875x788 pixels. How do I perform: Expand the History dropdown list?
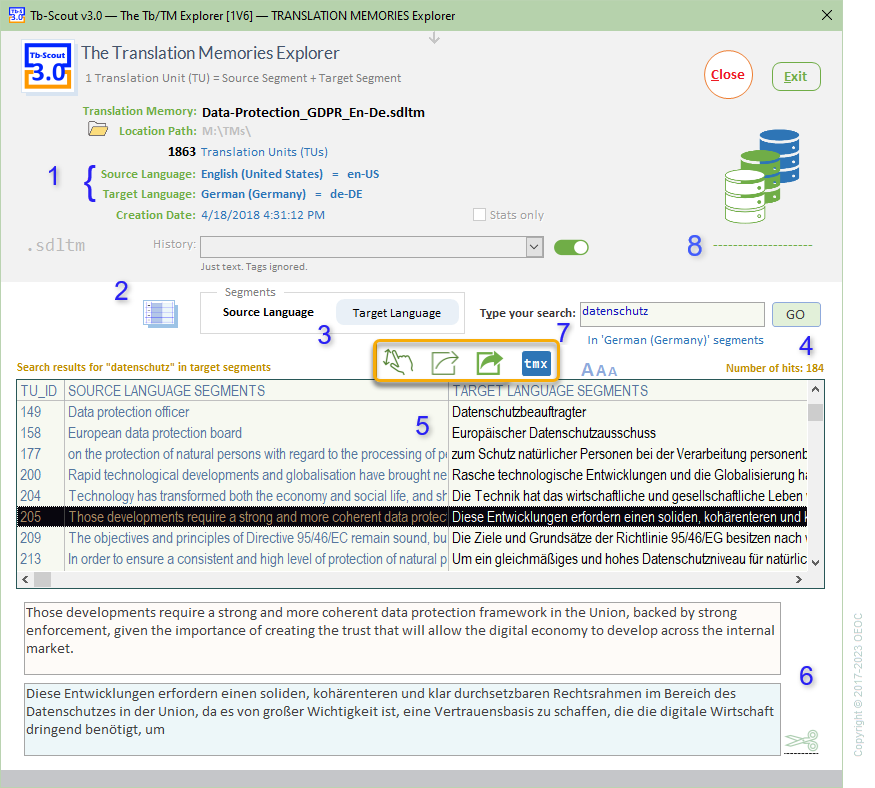534,247
